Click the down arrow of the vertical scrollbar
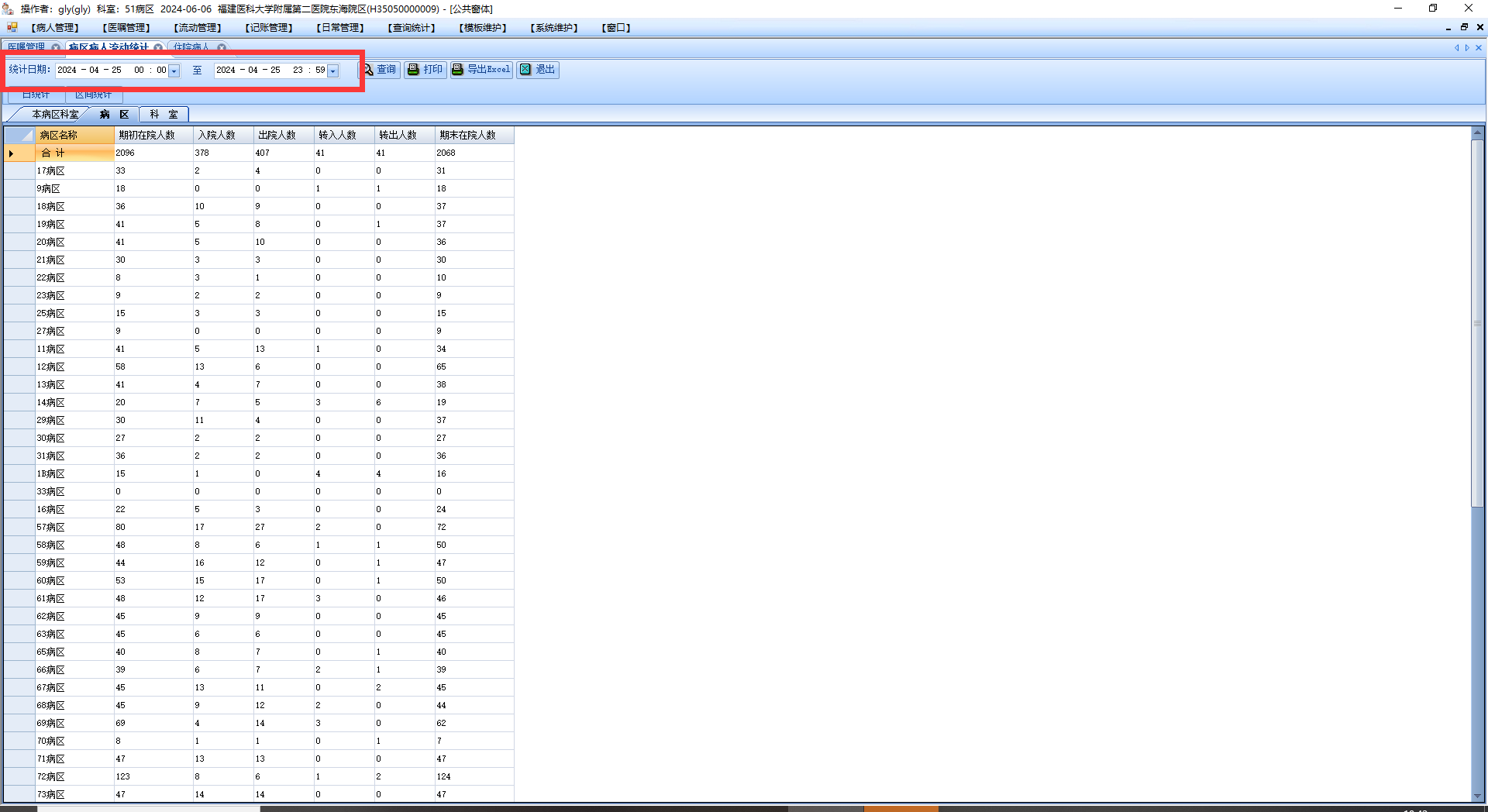This screenshot has height=812, width=1488. (1477, 796)
